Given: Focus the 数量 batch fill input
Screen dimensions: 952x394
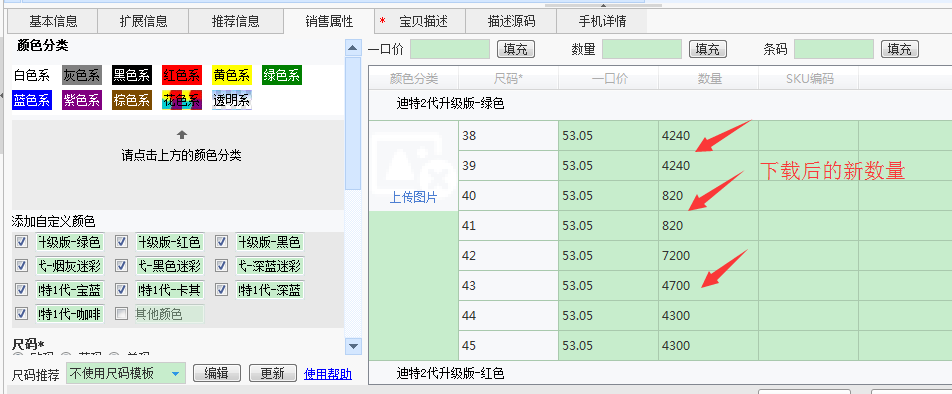Looking at the screenshot, I should click(x=642, y=49).
